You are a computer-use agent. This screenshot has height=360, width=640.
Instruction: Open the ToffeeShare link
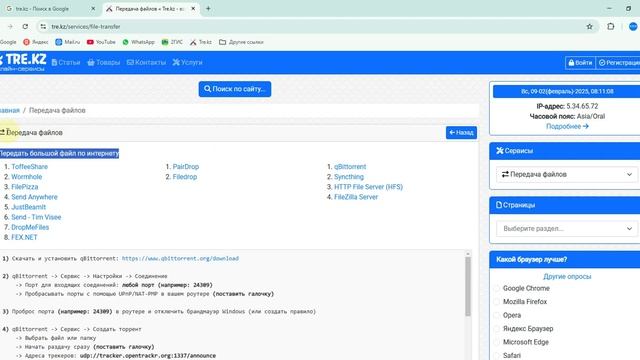click(29, 167)
